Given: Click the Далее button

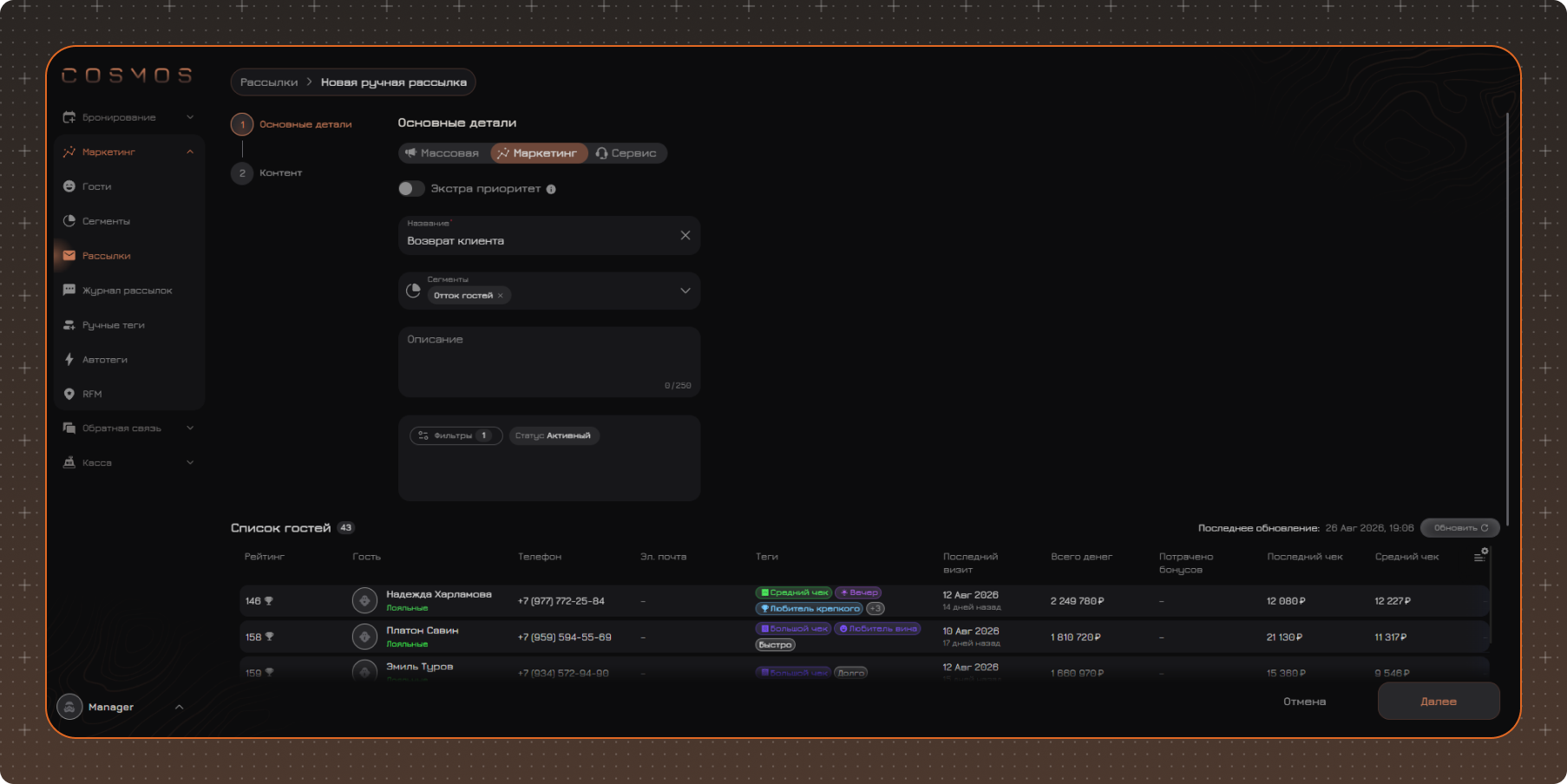Looking at the screenshot, I should pos(1439,701).
